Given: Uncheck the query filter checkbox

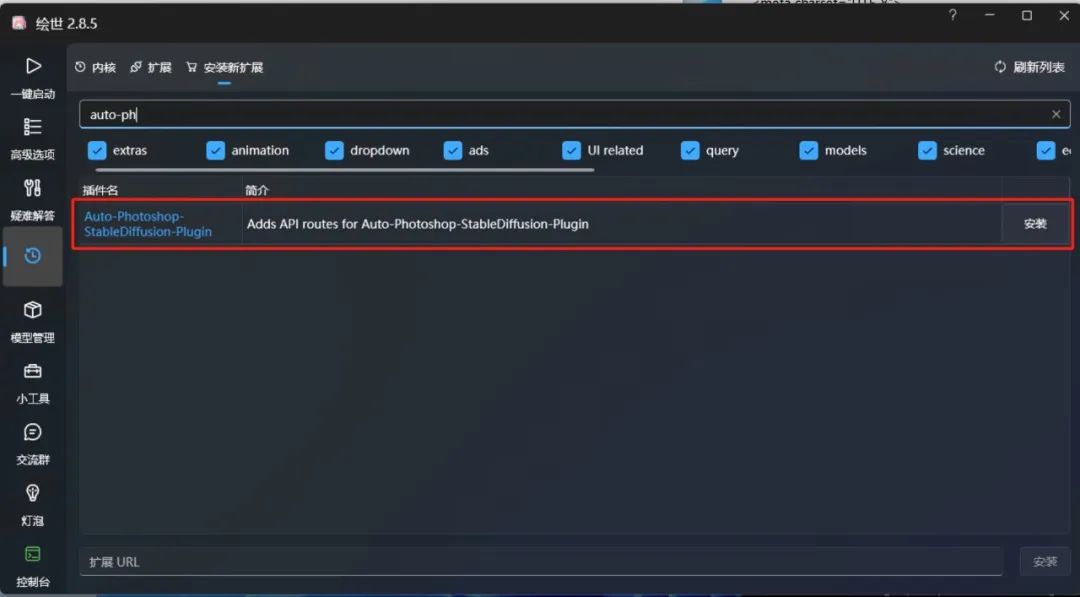Looking at the screenshot, I should 689,150.
